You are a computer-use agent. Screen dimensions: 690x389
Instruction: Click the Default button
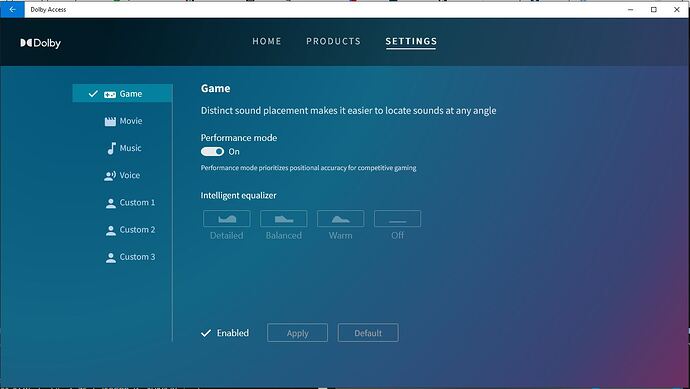[368, 333]
